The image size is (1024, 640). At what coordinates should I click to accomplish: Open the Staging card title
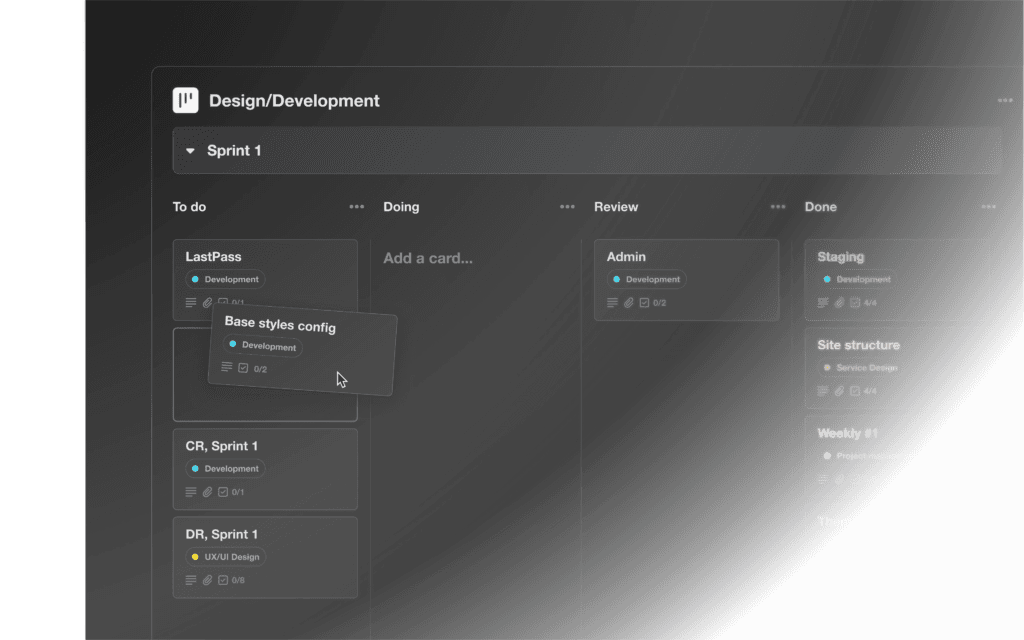pos(840,257)
